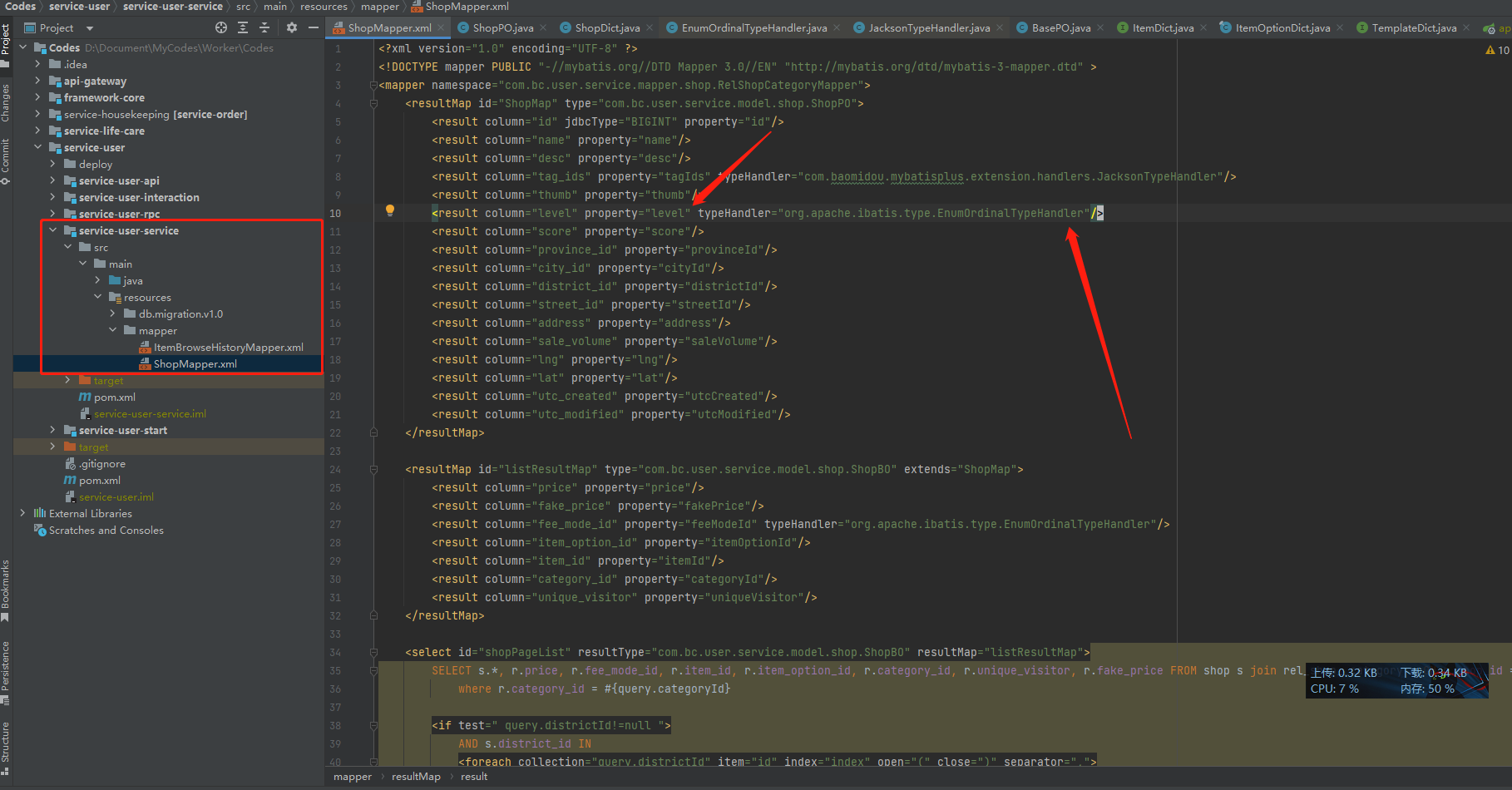Click result in the bottom breadcrumb
1512x790 pixels.
point(474,777)
